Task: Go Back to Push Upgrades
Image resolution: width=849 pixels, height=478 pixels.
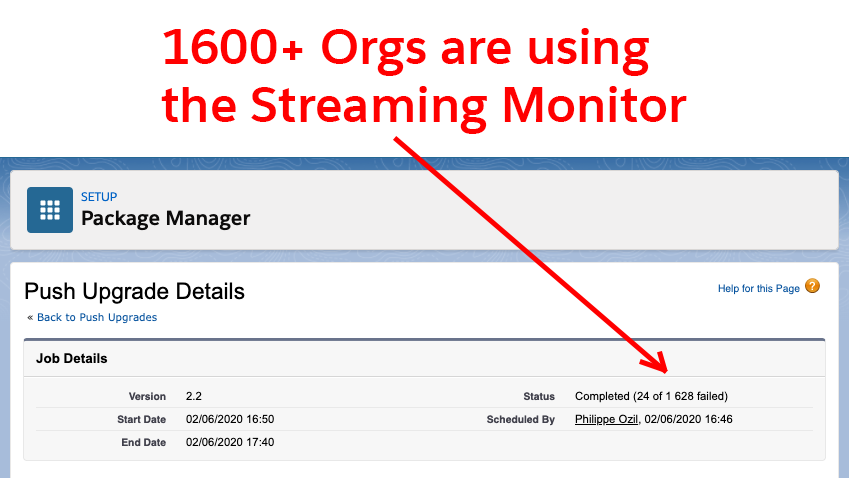Action: pyautogui.click(x=97, y=317)
